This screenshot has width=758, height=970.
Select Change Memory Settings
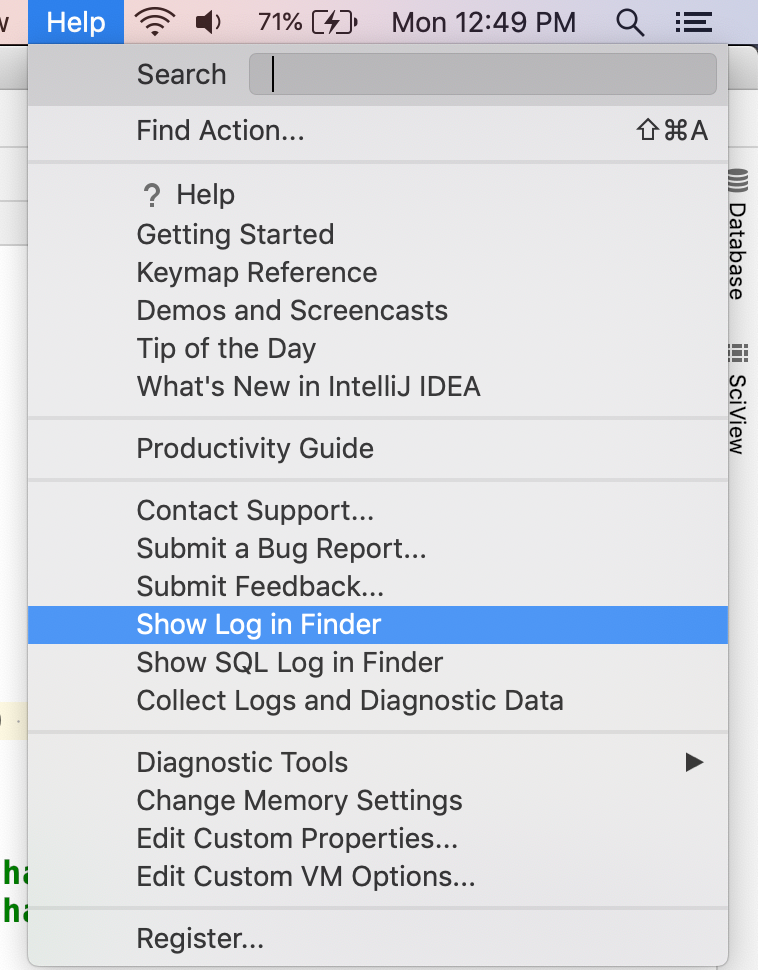[299, 801]
